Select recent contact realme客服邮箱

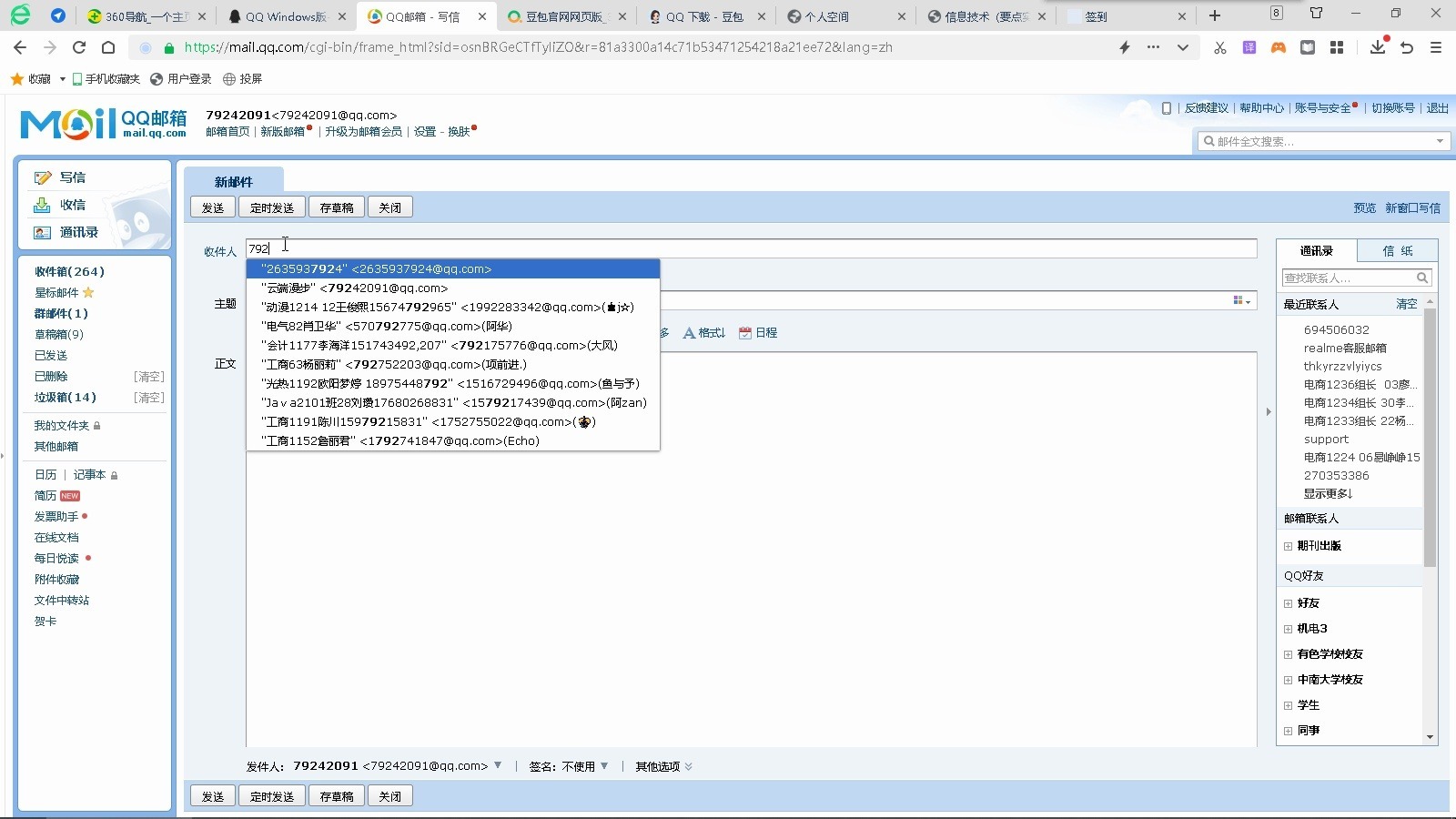click(1345, 348)
